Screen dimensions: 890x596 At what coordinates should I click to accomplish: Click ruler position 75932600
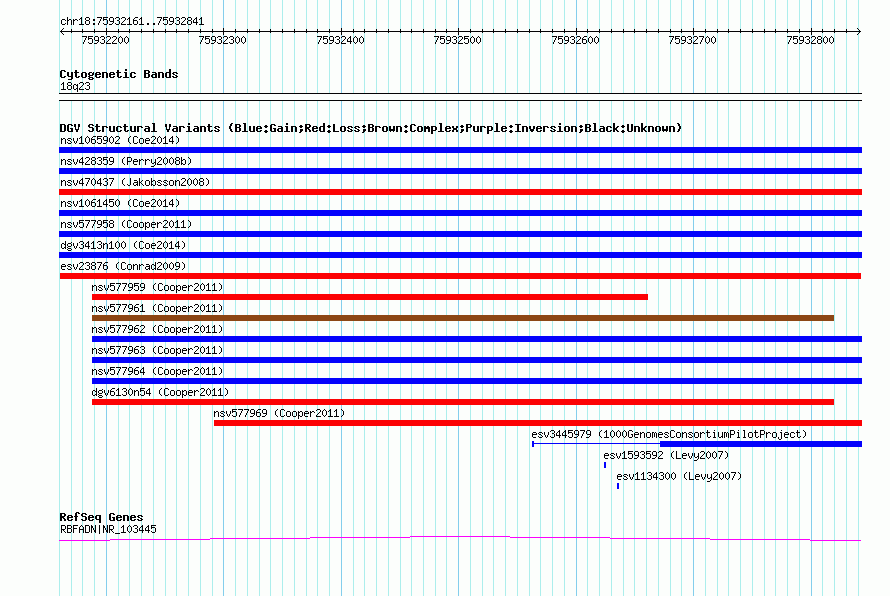(x=576, y=40)
